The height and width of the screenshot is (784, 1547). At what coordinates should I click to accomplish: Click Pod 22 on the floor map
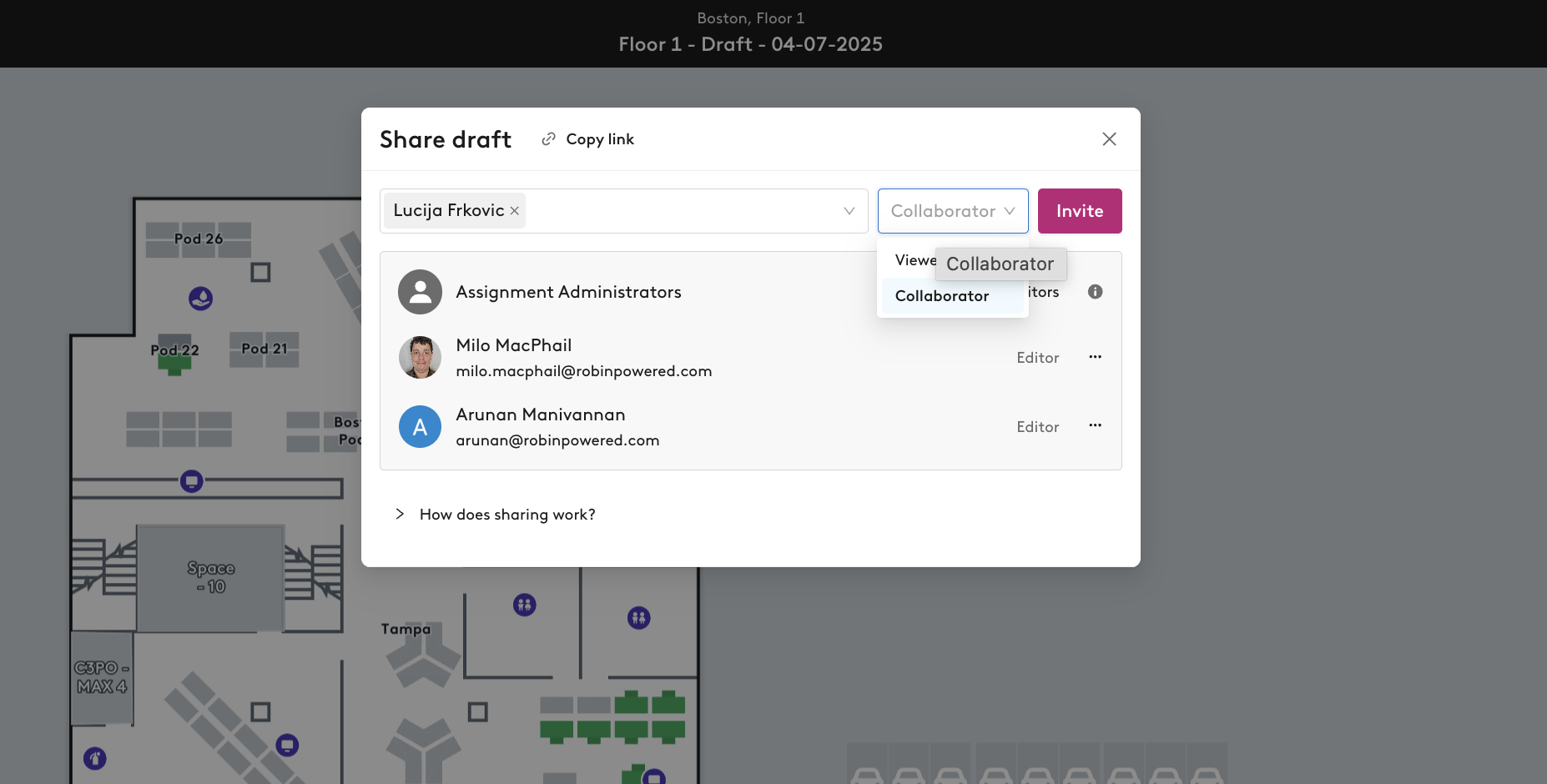tap(174, 350)
